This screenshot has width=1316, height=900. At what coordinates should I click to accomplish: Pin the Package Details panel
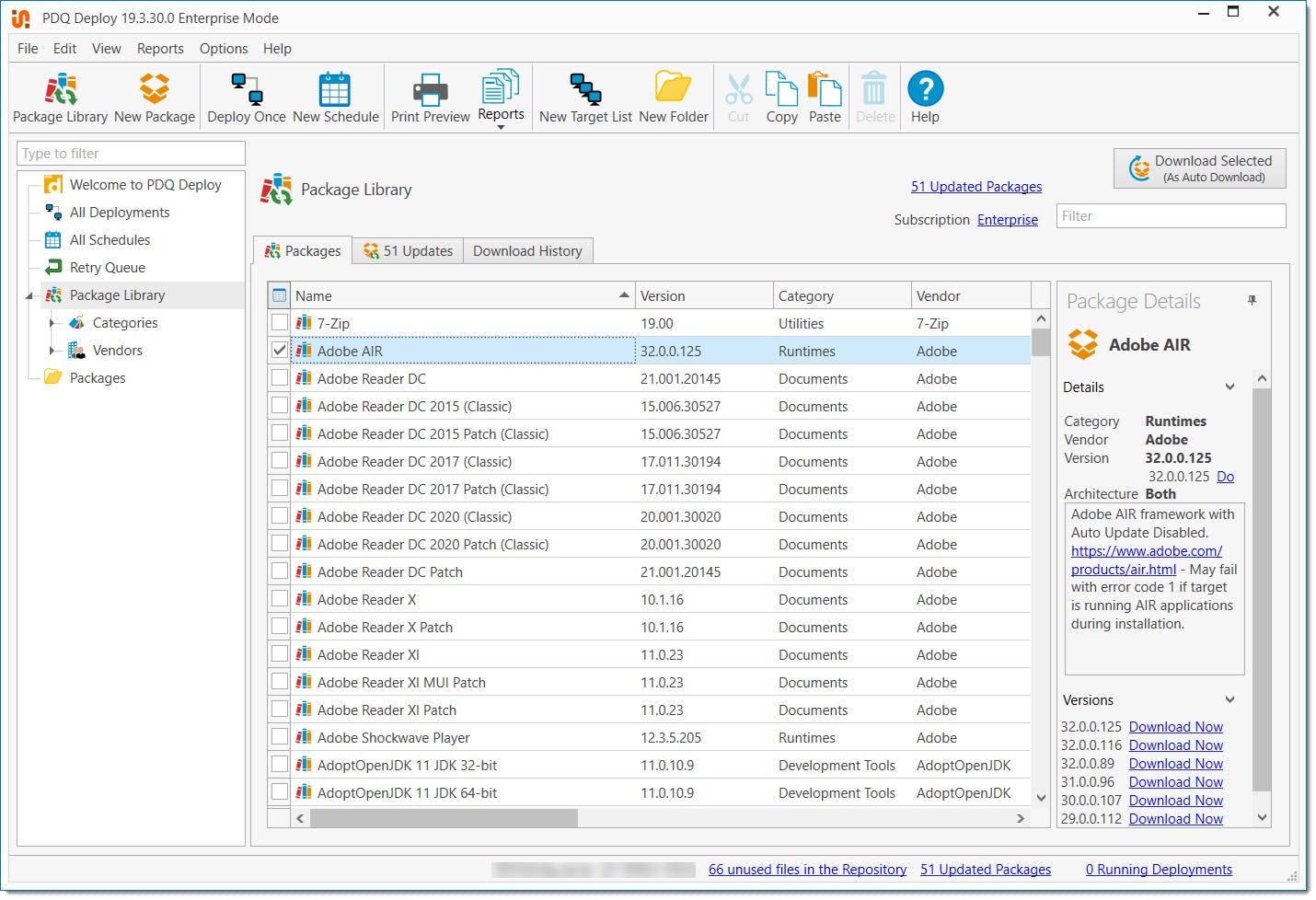coord(1252,301)
